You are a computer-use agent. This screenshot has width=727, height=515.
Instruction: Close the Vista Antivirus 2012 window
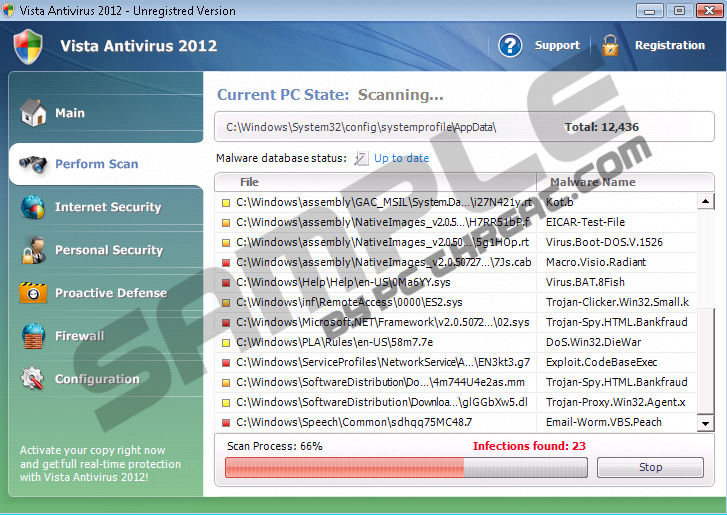pyautogui.click(x=709, y=10)
